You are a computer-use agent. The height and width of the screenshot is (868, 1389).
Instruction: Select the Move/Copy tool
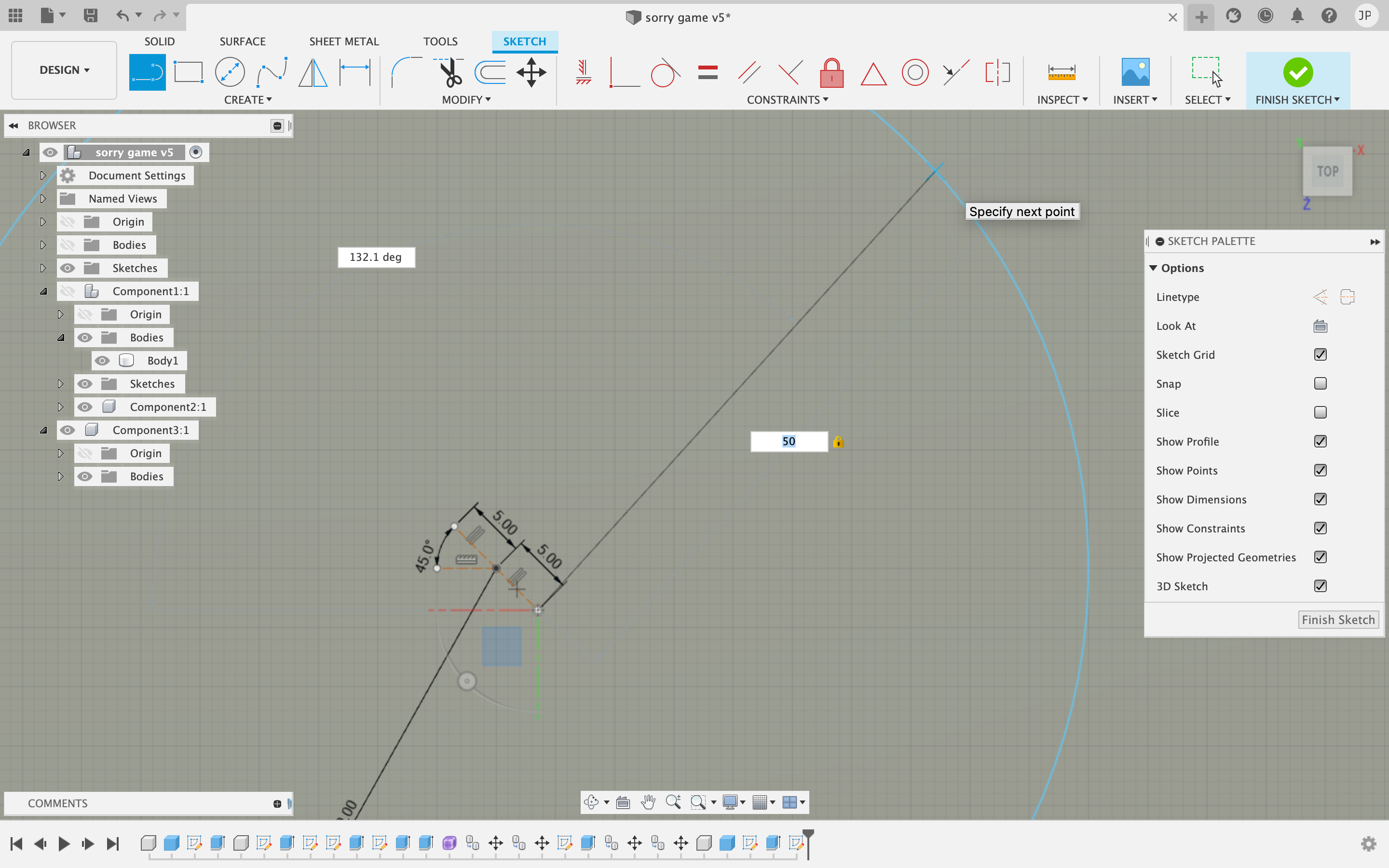point(531,72)
